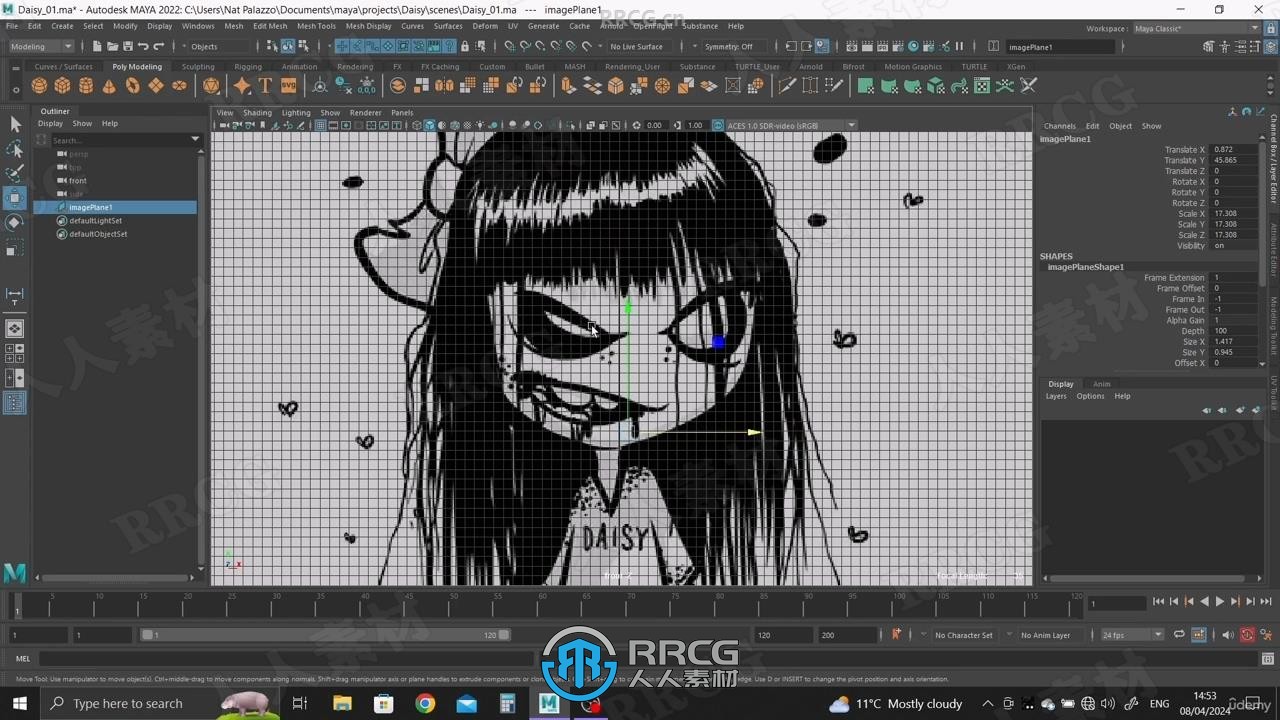Open the Modeling menu set dropdown

point(41,46)
